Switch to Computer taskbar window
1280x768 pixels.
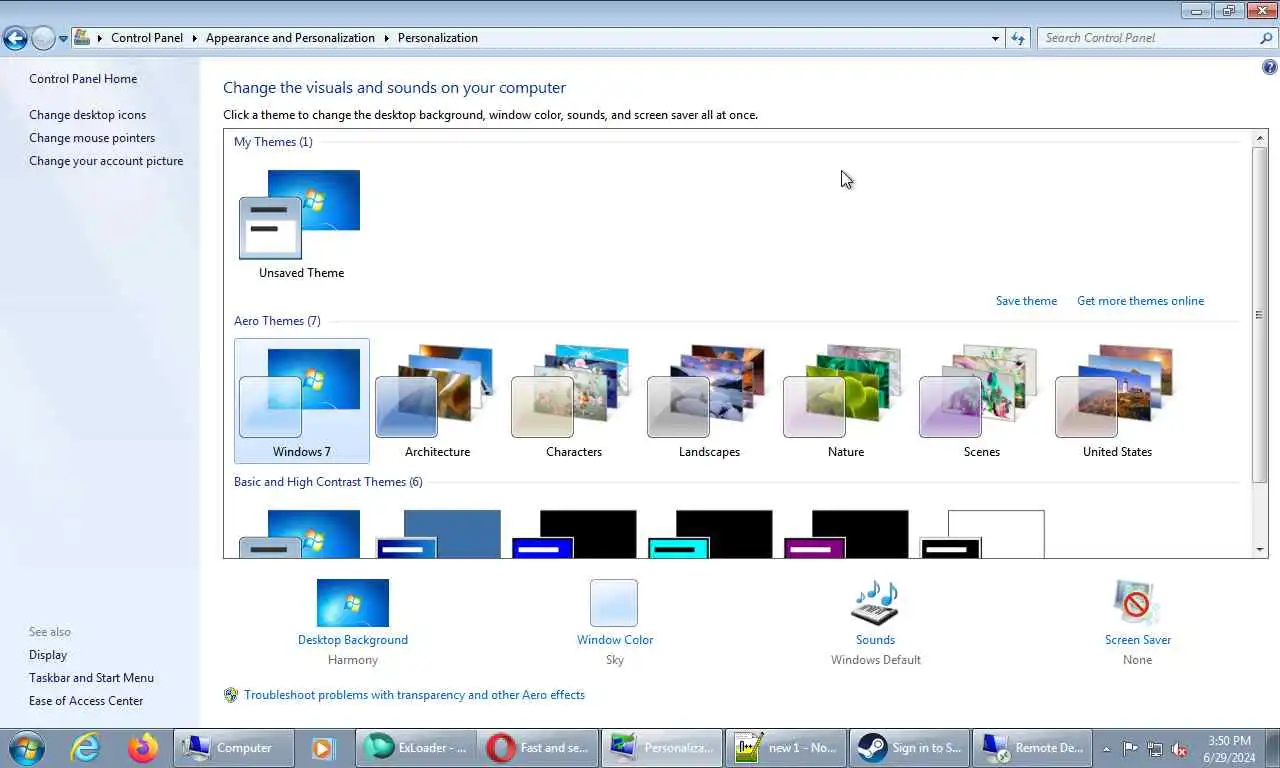pyautogui.click(x=233, y=748)
